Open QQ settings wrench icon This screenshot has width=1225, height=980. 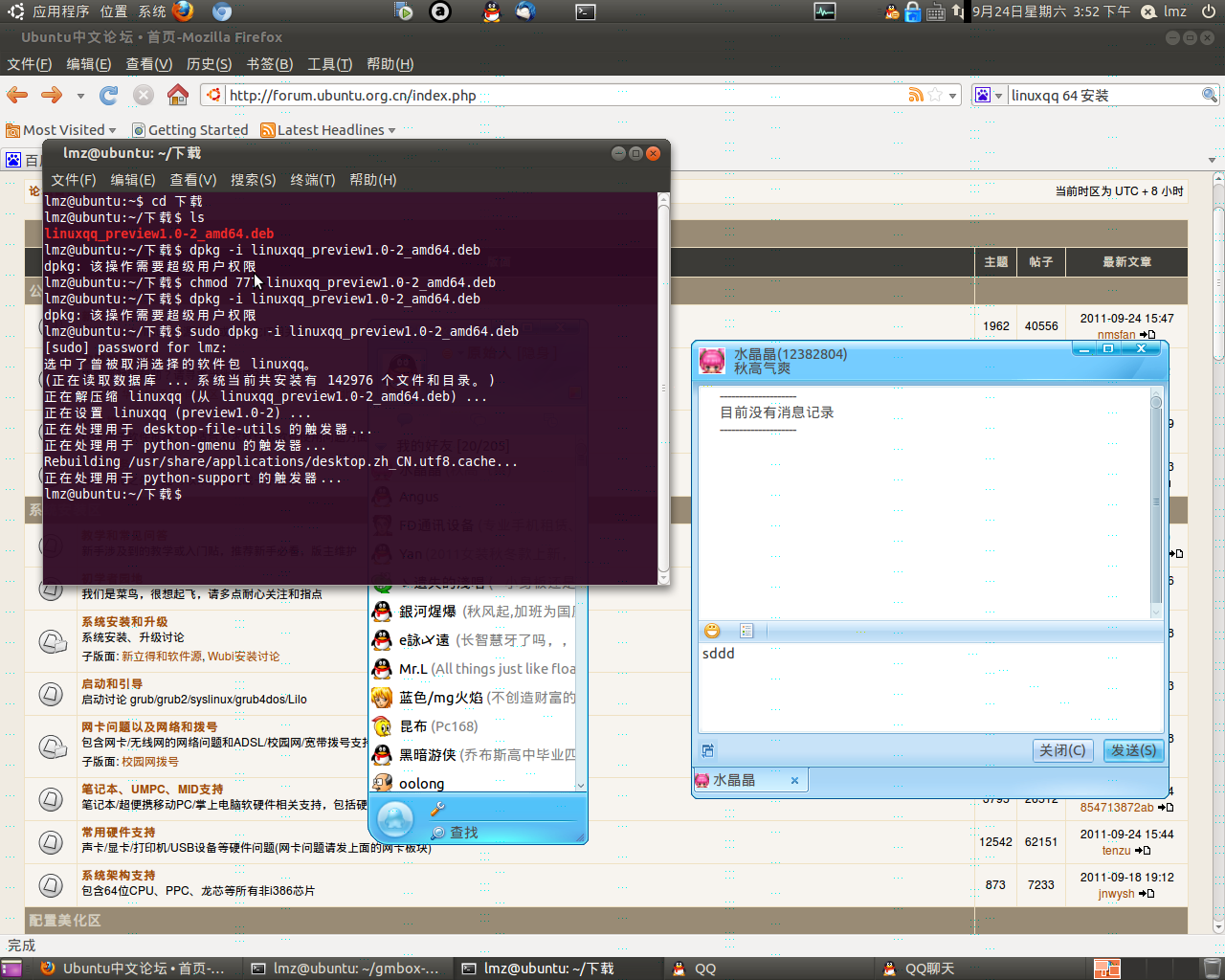(437, 810)
